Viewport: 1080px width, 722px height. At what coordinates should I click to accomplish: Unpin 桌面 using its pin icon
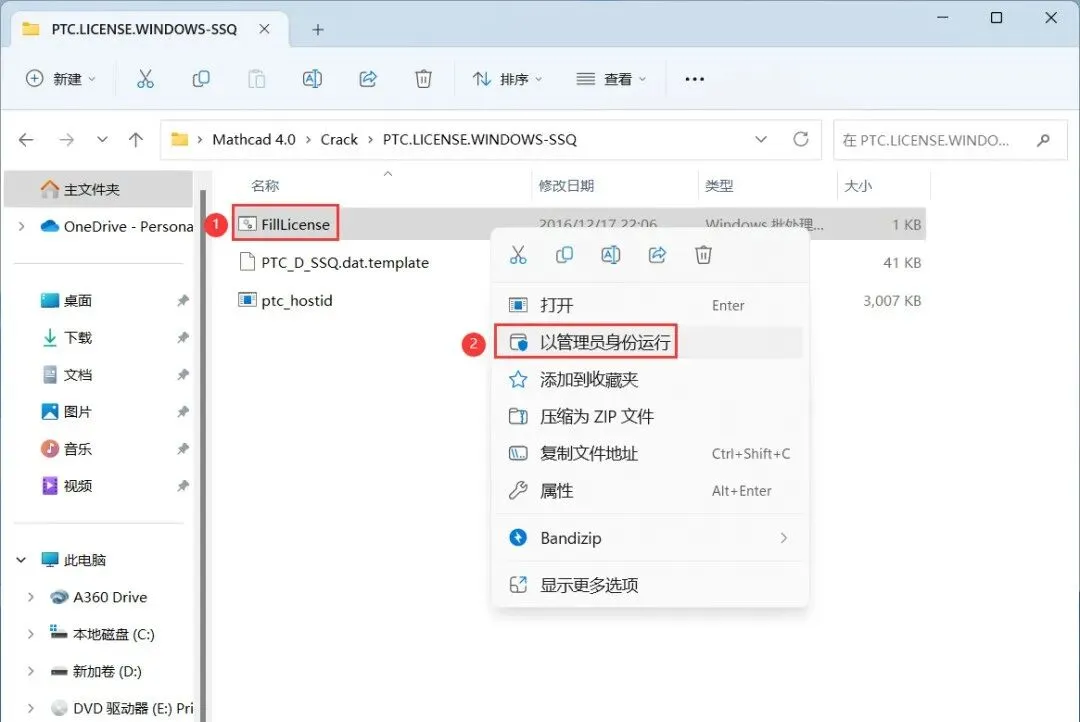click(183, 300)
